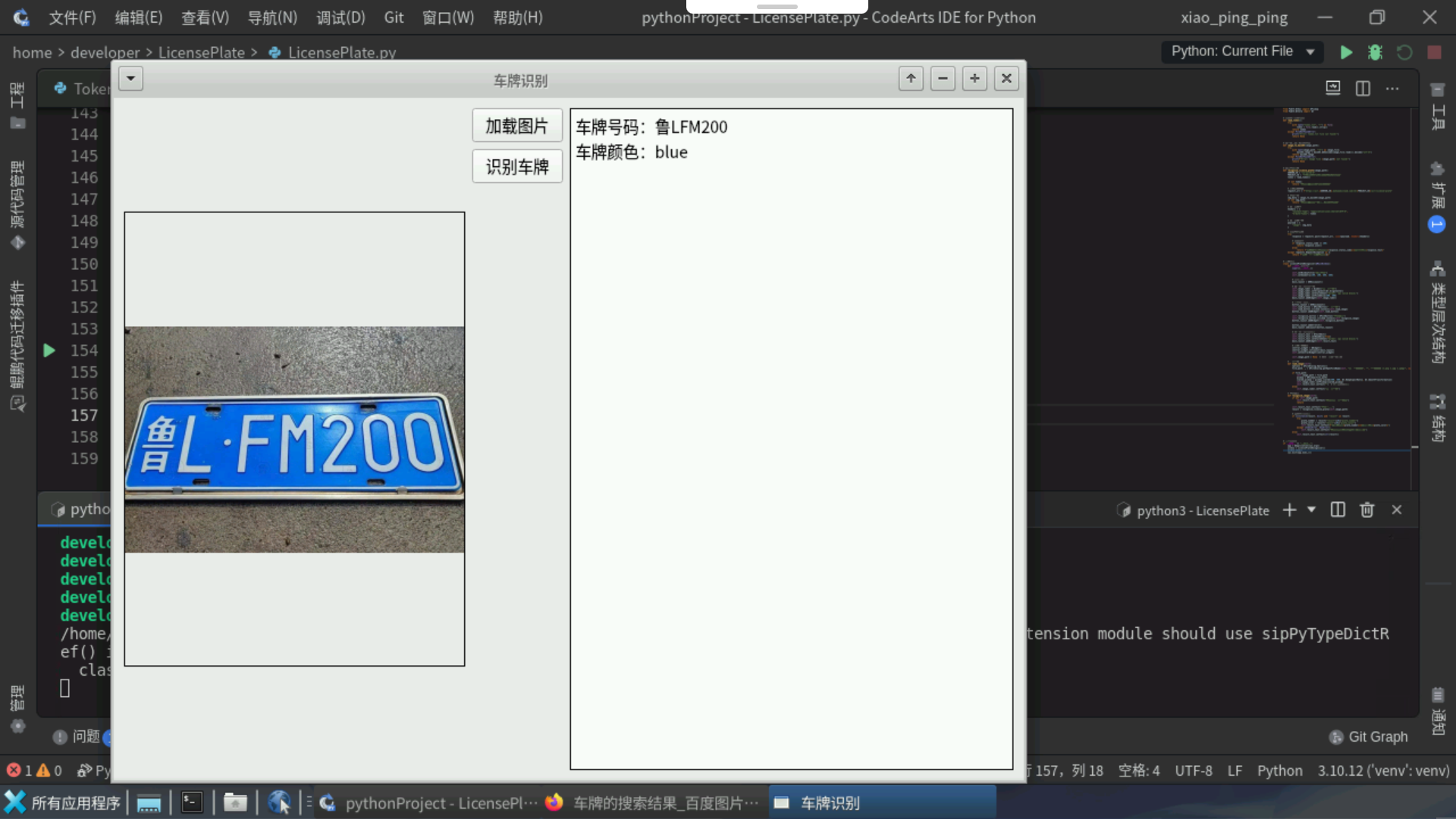
Task: Open the 文件(F) menu
Action: 72,17
